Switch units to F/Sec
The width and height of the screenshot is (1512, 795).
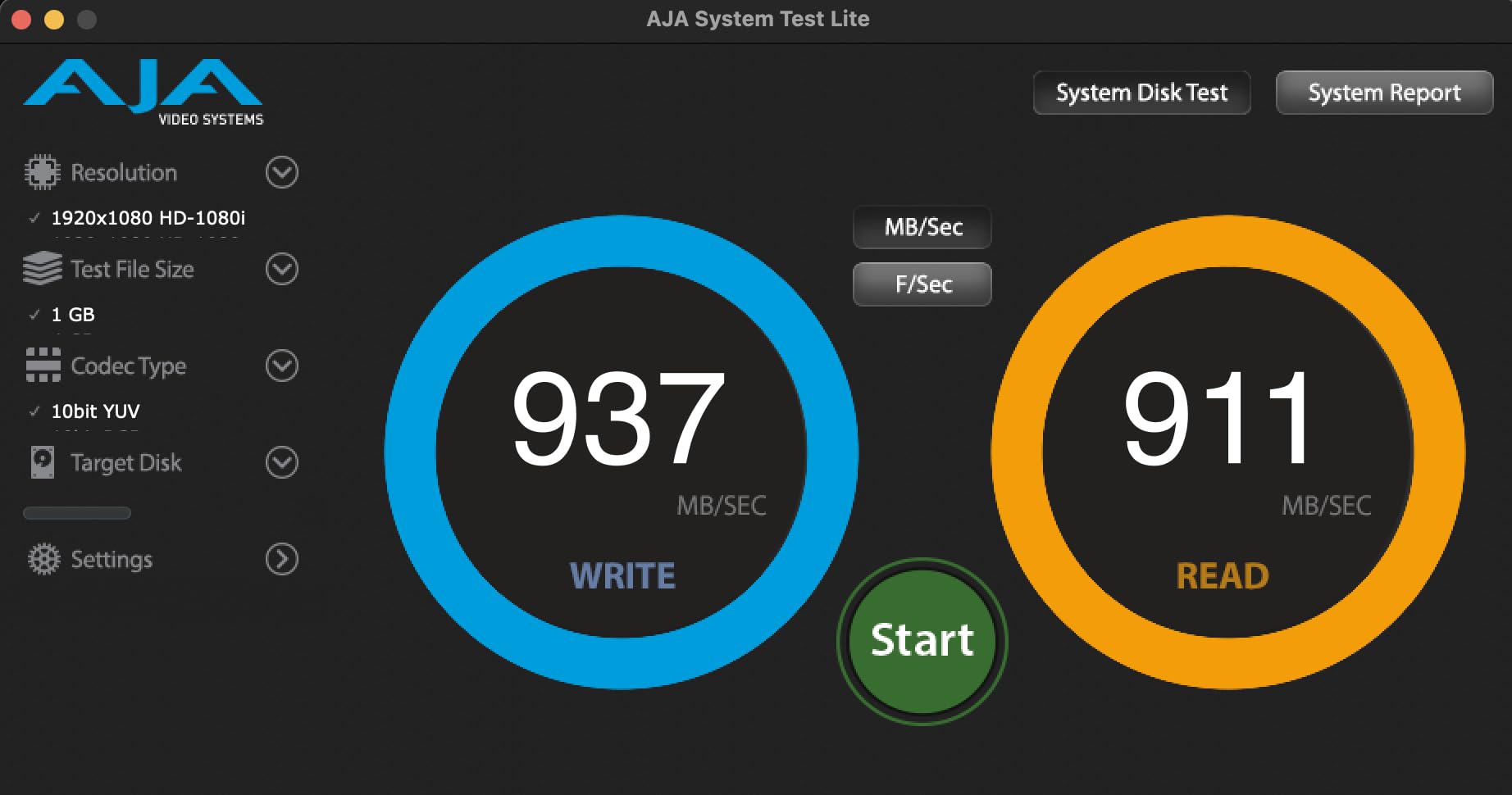[x=922, y=284]
